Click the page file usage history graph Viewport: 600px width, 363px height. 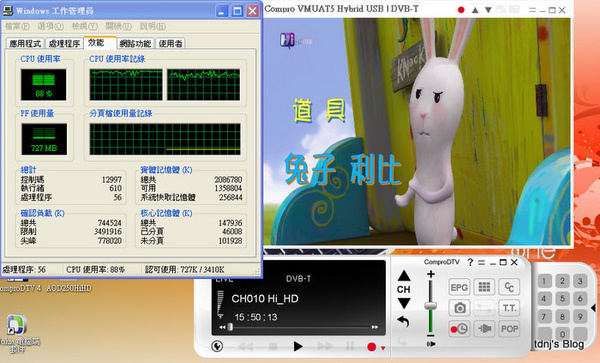tap(165, 139)
